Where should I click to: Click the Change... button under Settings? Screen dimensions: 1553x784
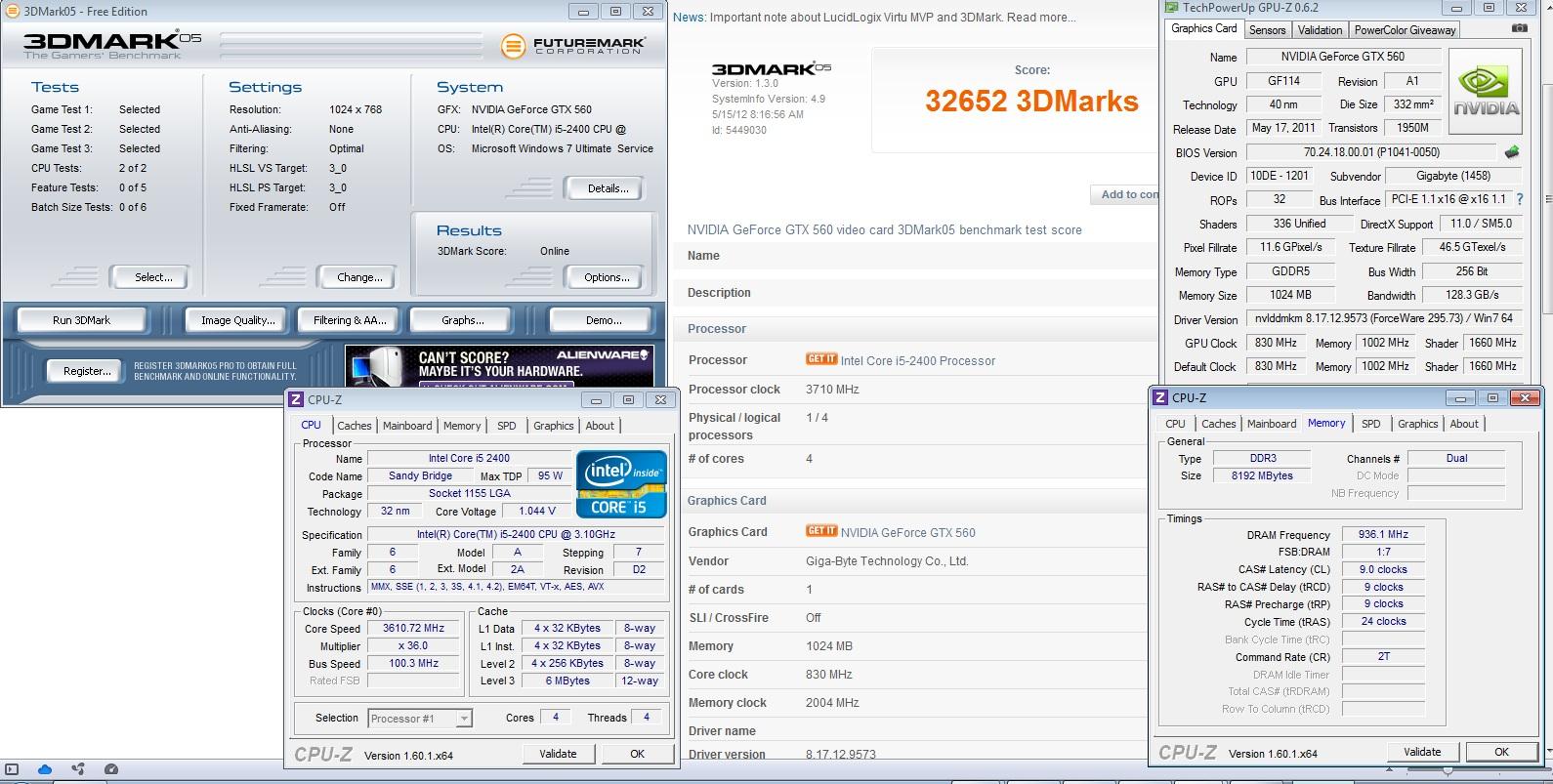tap(359, 277)
